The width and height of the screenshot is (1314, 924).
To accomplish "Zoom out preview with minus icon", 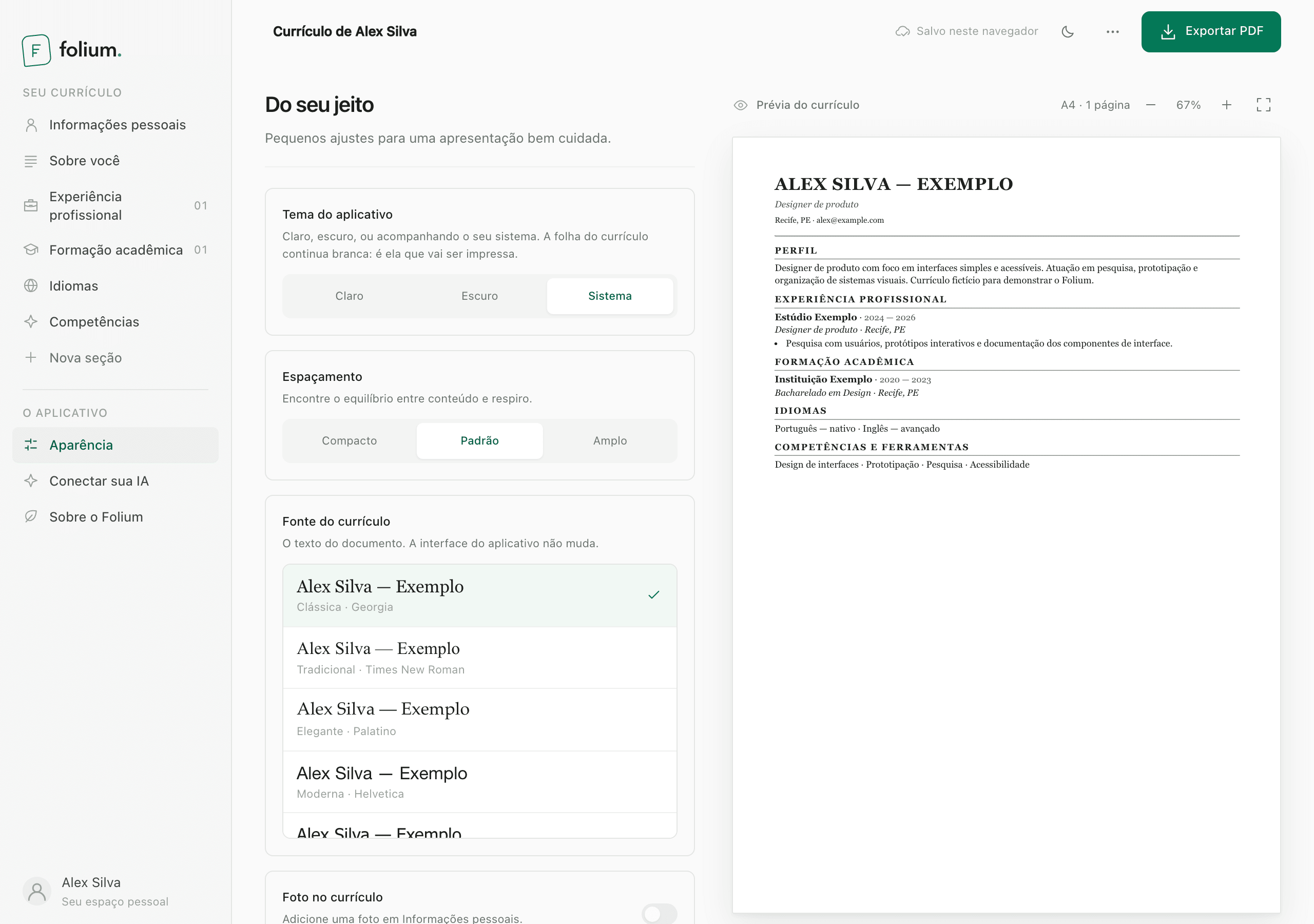I will tap(1151, 105).
